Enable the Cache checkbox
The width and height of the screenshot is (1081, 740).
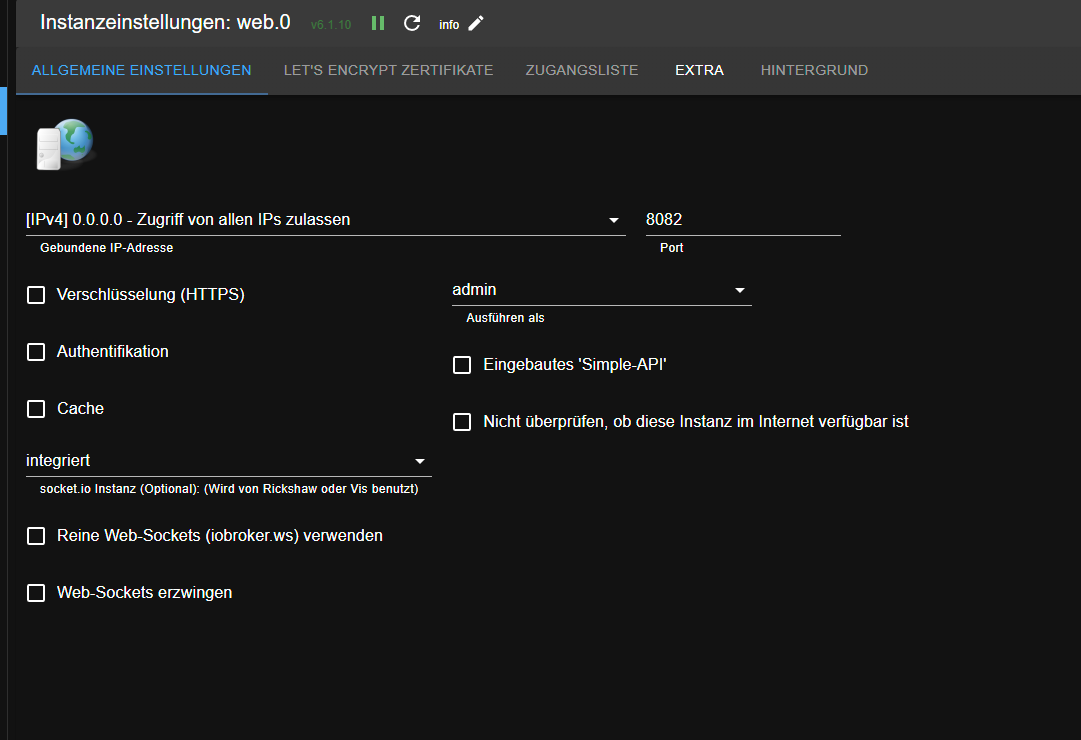pyautogui.click(x=36, y=409)
